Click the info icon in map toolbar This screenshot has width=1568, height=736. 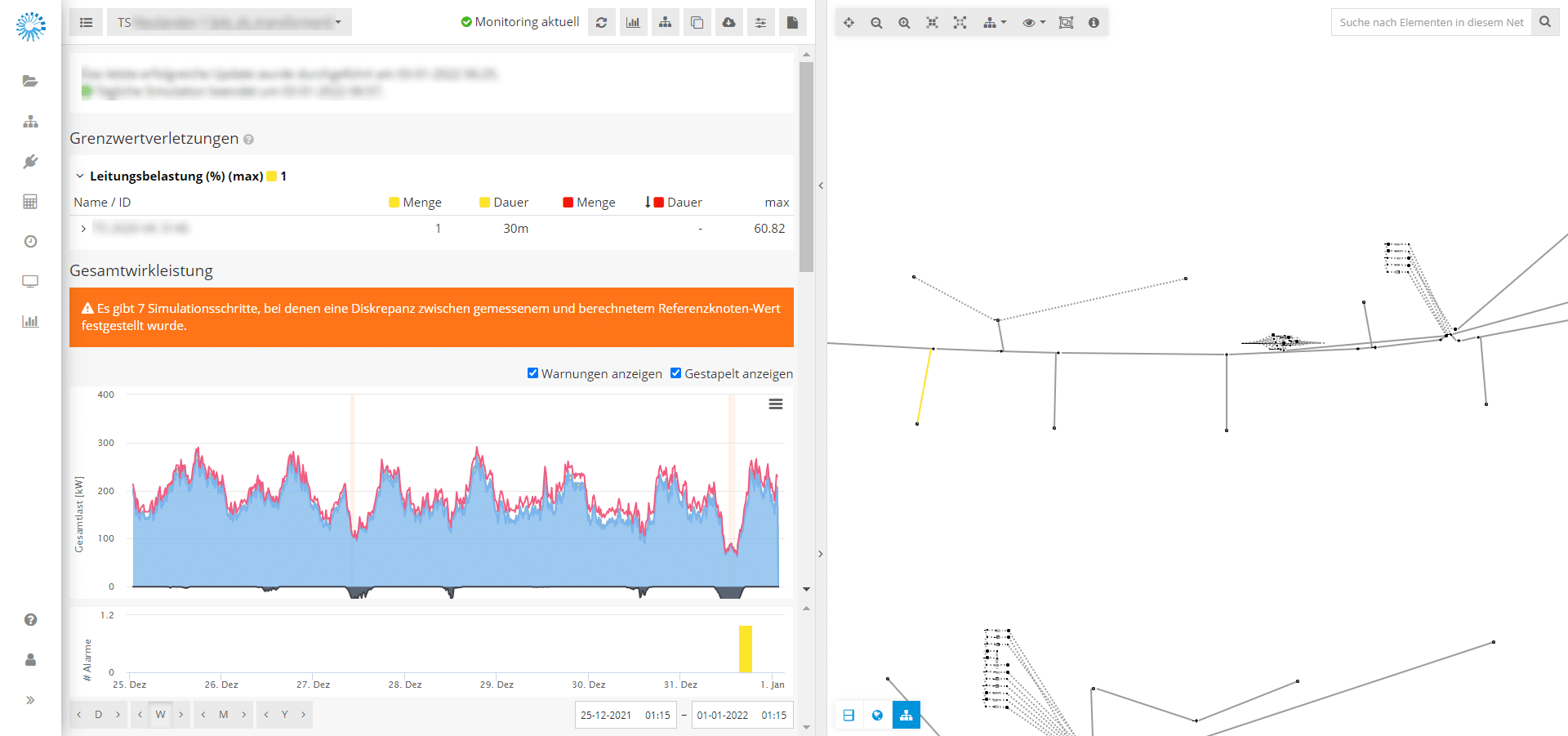(1094, 23)
